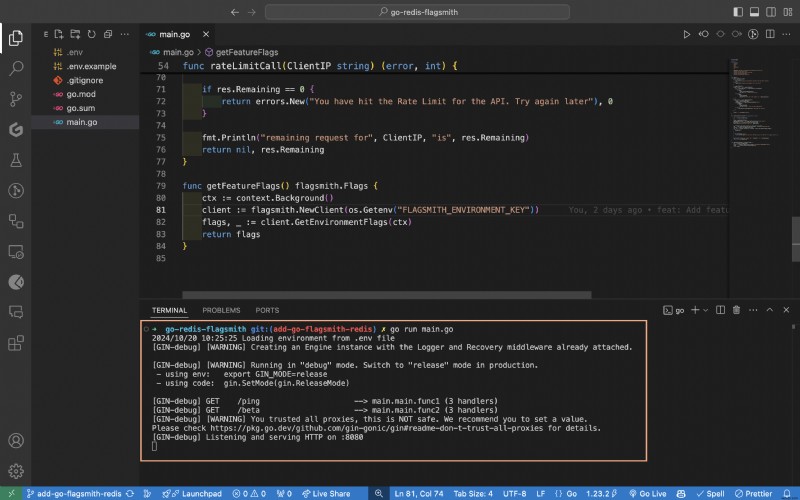Open the Search view in activity bar
The width and height of the screenshot is (800, 500).
tap(16, 68)
